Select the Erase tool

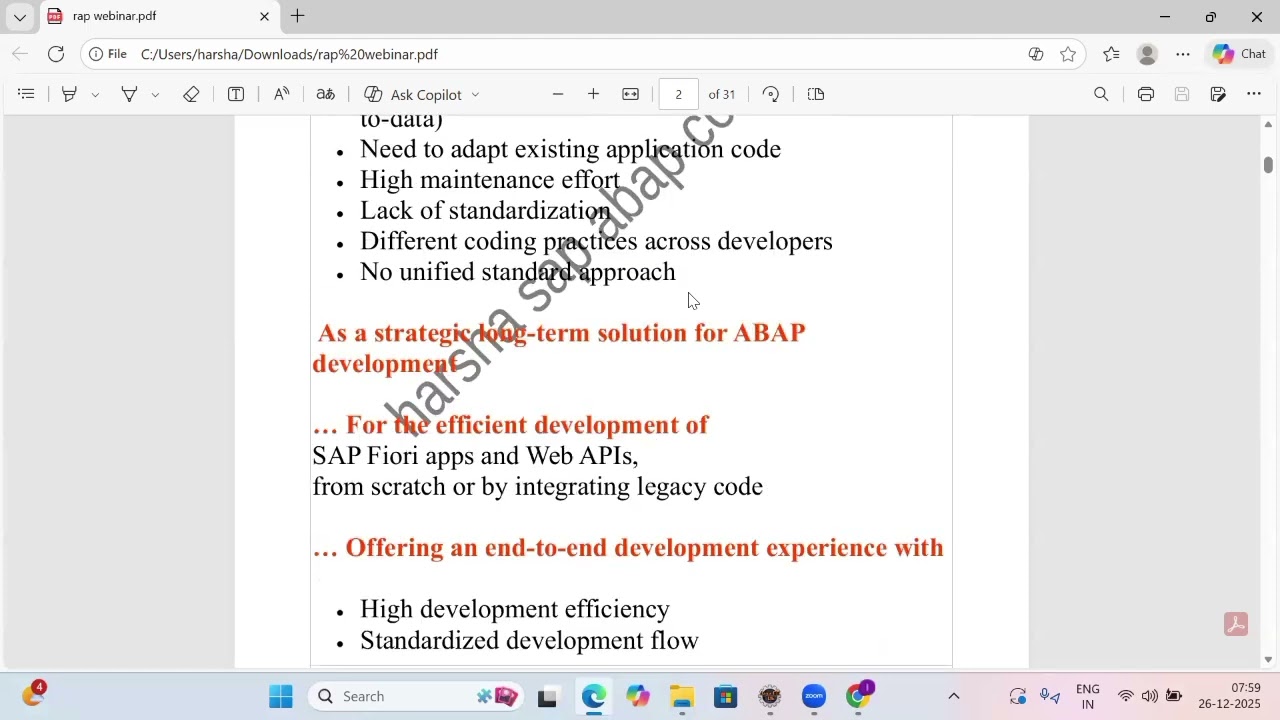tap(191, 94)
